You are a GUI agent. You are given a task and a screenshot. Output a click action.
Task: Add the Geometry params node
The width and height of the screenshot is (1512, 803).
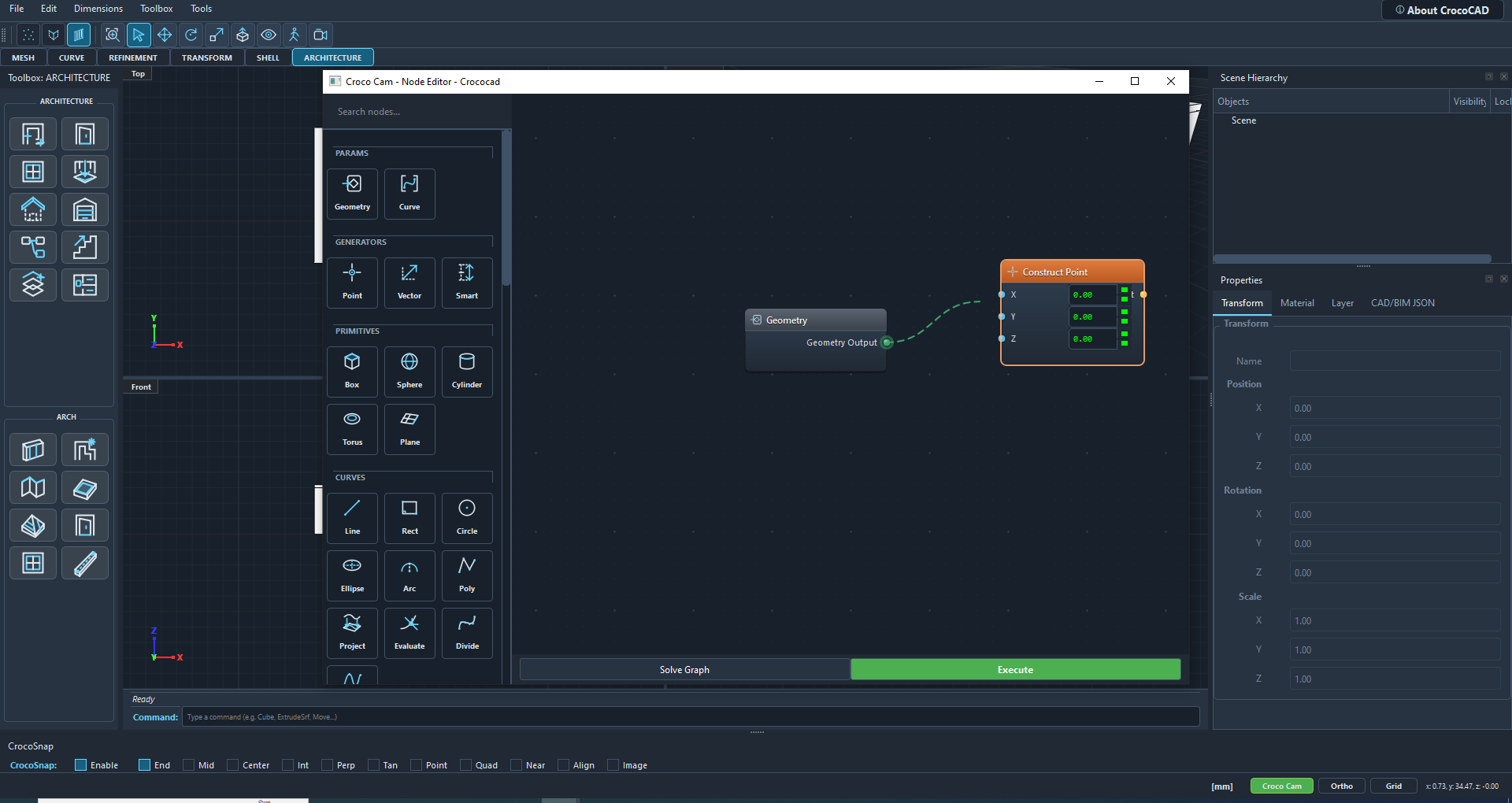(x=352, y=194)
